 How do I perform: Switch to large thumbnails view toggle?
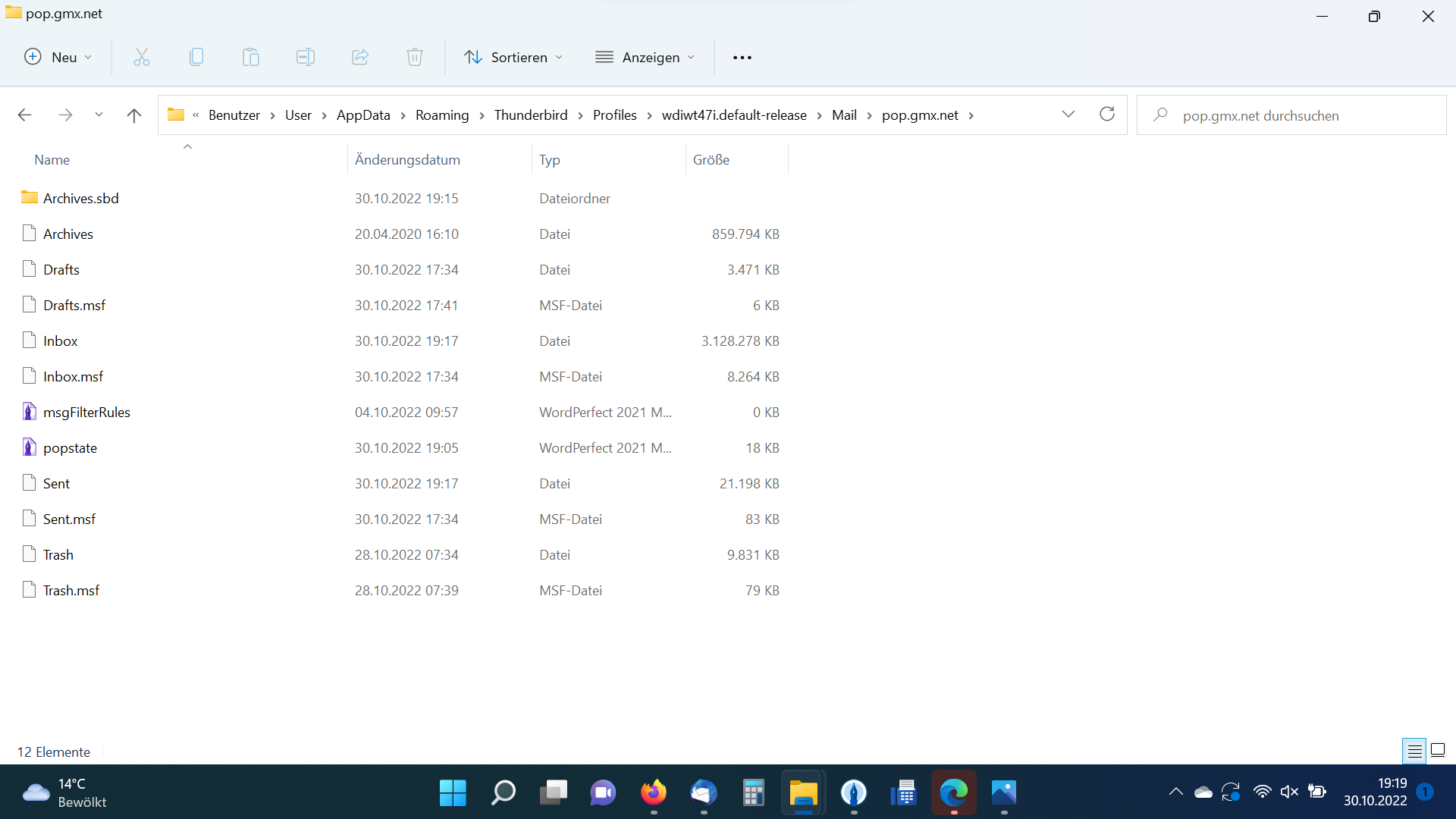(x=1438, y=751)
